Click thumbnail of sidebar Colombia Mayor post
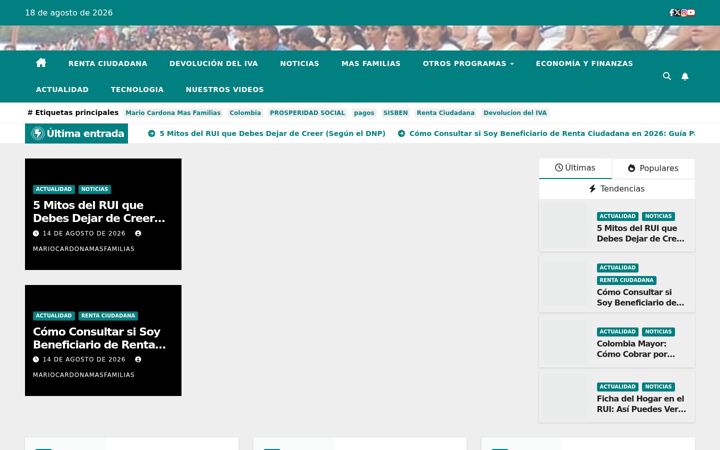This screenshot has width=720, height=450. point(566,342)
